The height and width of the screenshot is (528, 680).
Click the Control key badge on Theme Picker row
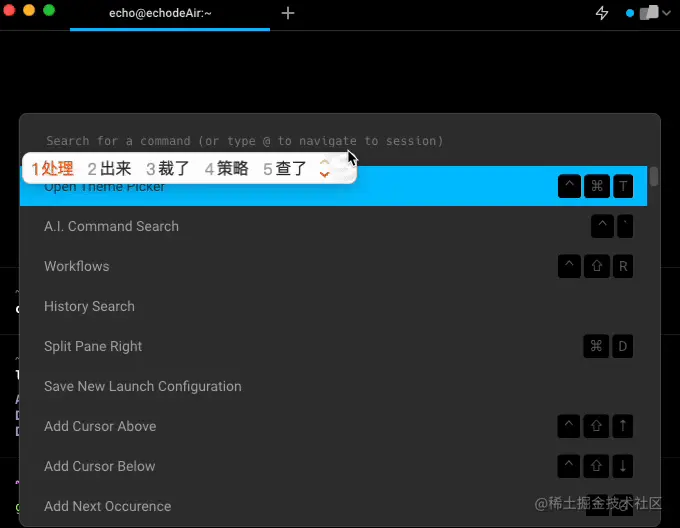click(569, 186)
